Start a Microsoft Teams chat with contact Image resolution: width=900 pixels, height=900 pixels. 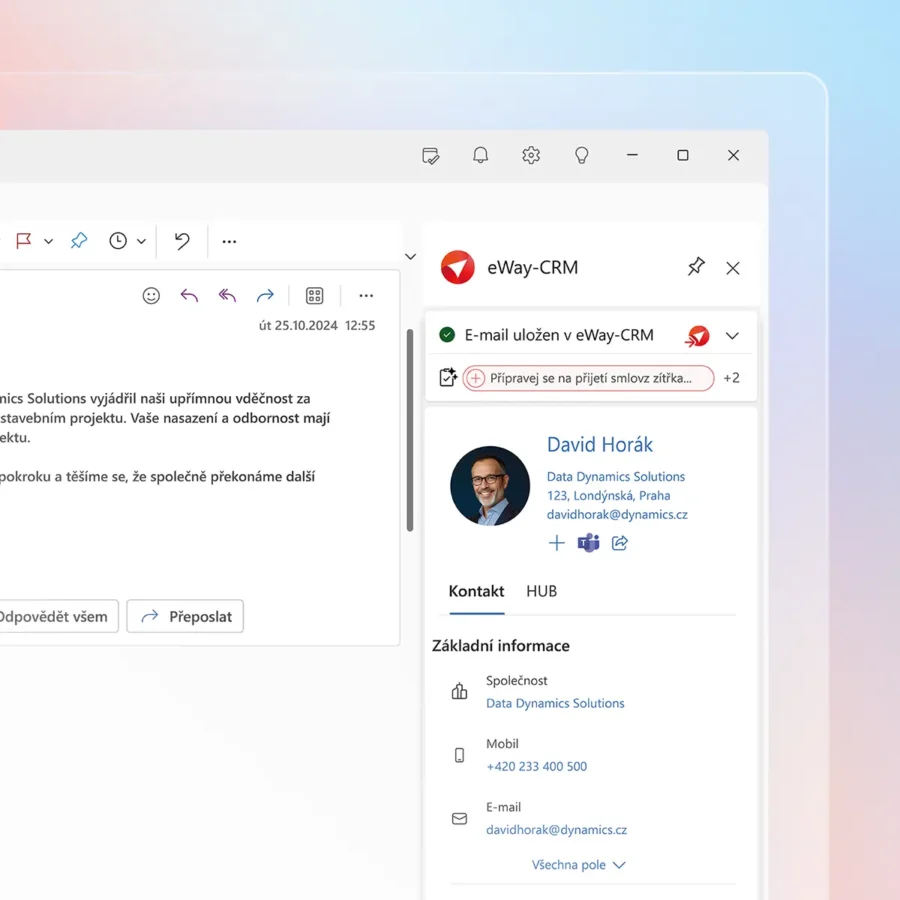click(588, 543)
